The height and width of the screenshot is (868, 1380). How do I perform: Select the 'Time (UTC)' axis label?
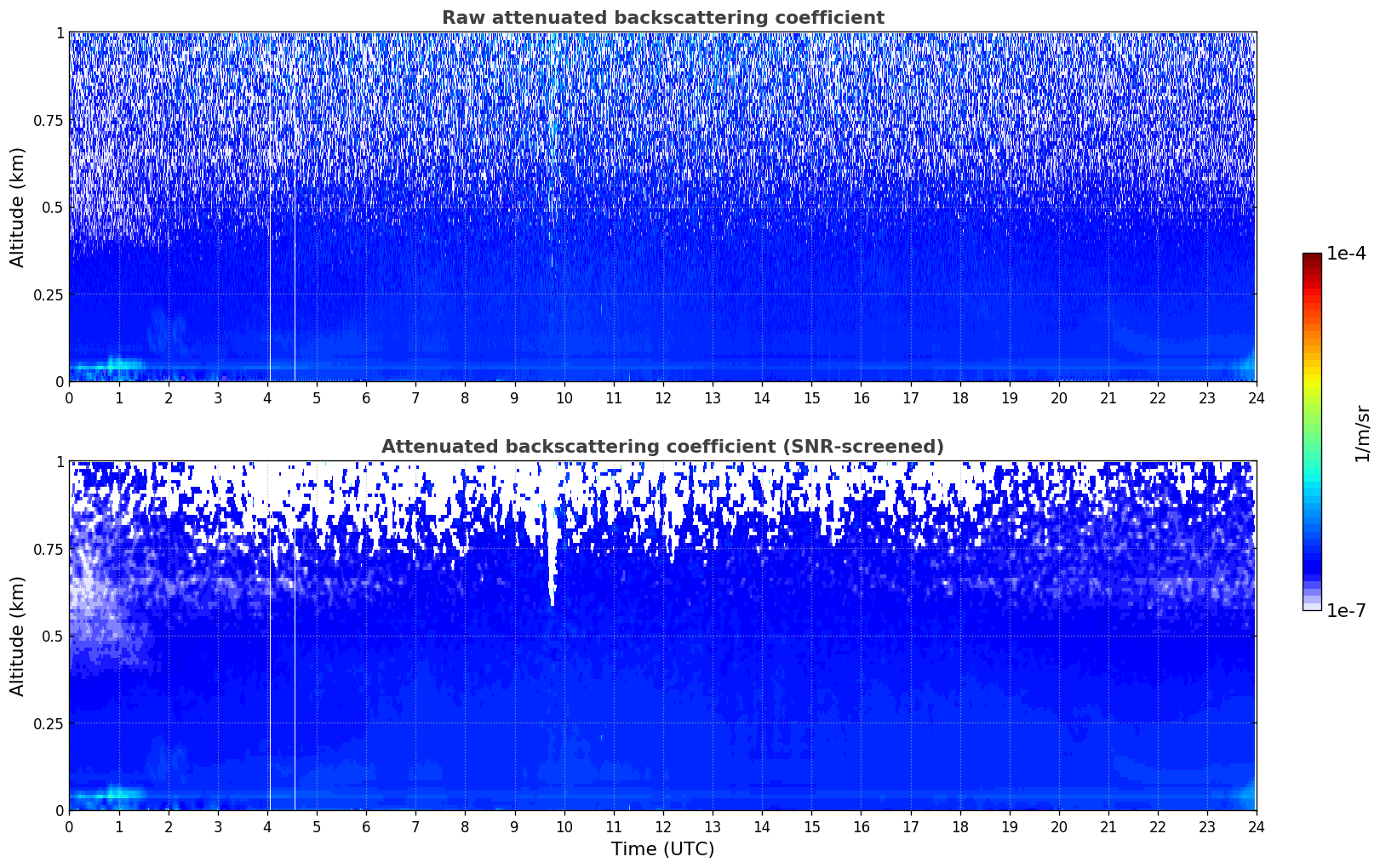662,849
